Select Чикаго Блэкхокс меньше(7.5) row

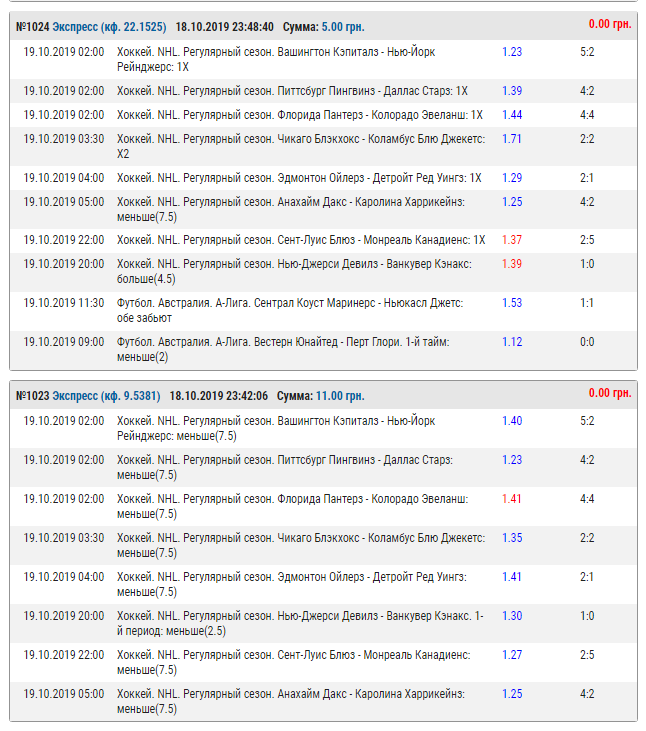[x=323, y=545]
